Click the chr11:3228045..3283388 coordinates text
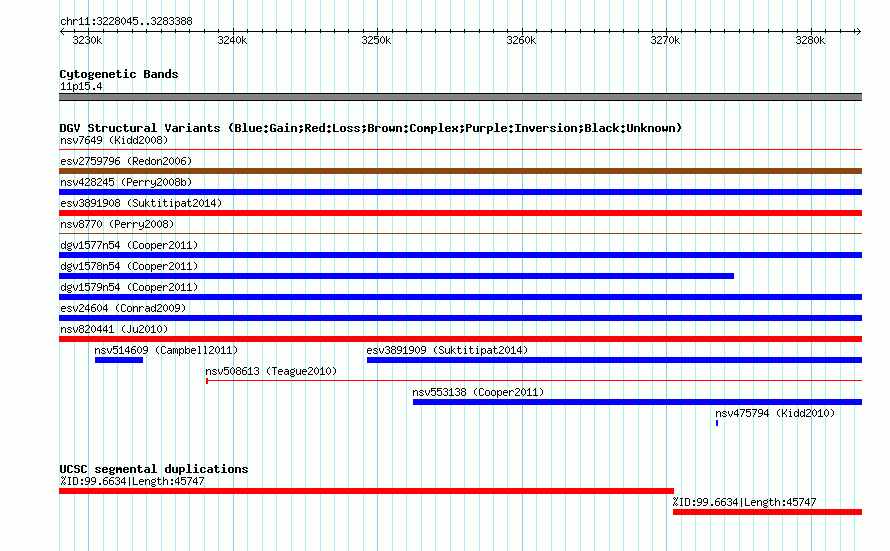The image size is (890, 551). [x=127, y=21]
